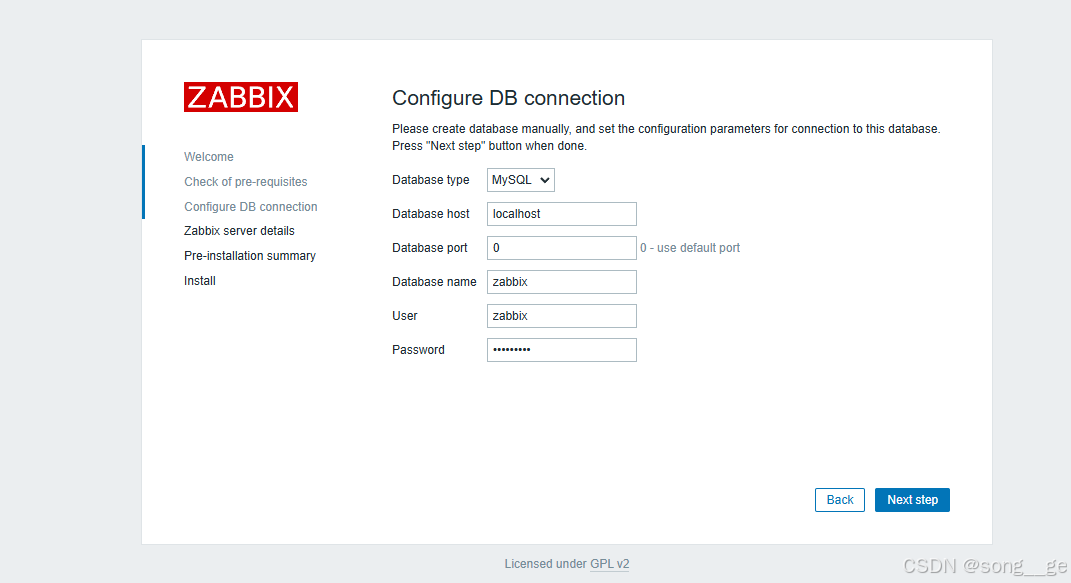Focus the Database port field
Viewport: 1071px width, 583px height.
coord(561,248)
